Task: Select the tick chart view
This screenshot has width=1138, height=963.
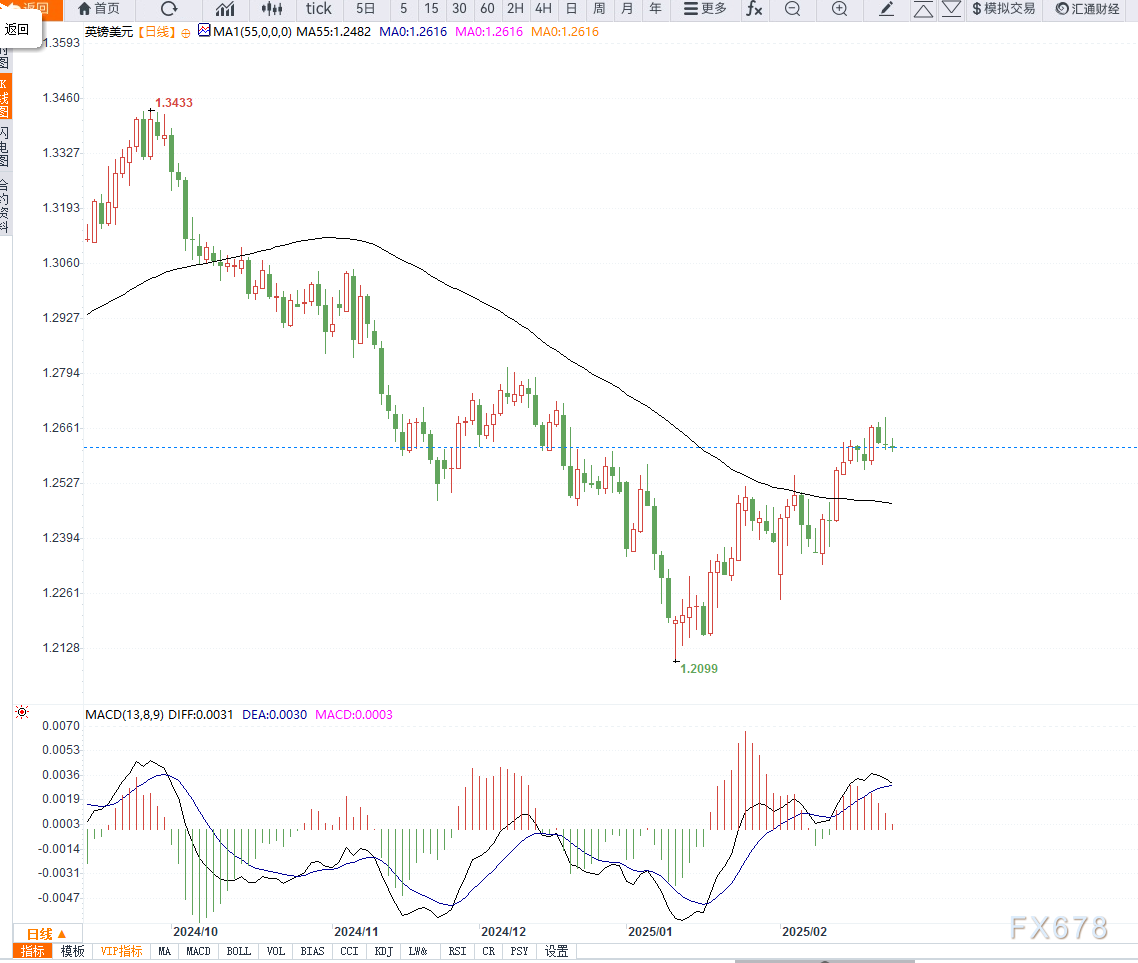Action: [319, 9]
